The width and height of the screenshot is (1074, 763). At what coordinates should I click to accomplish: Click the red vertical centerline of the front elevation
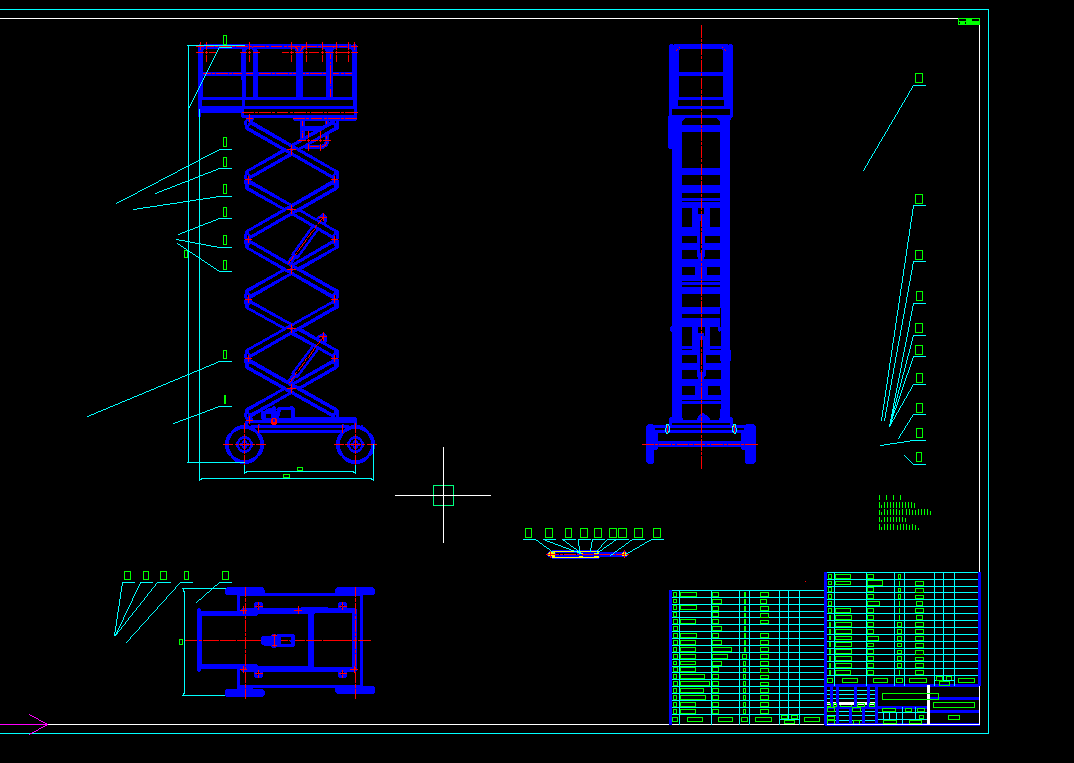[x=701, y=247]
